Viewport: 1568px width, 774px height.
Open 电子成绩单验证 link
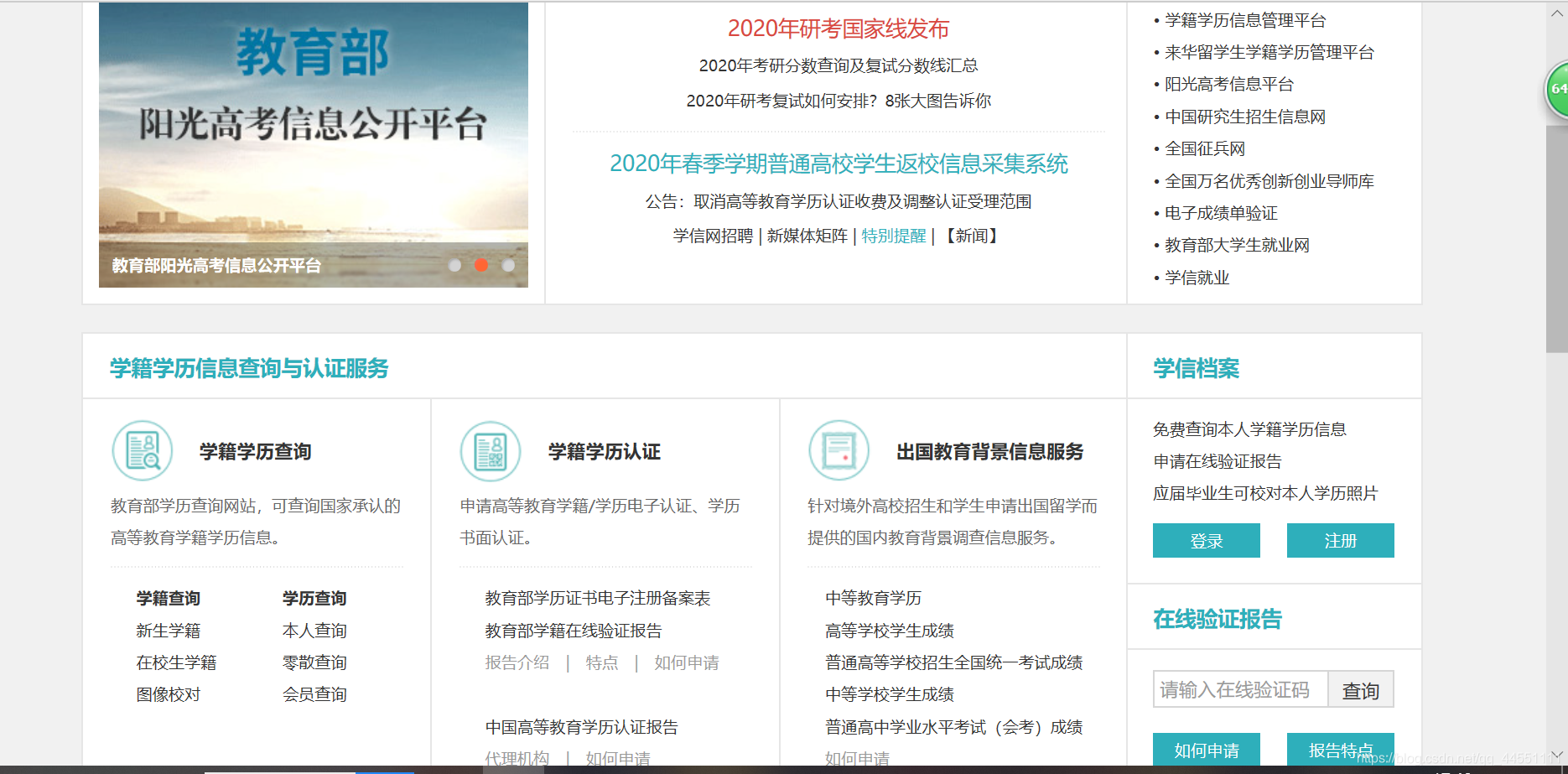pyautogui.click(x=1221, y=213)
